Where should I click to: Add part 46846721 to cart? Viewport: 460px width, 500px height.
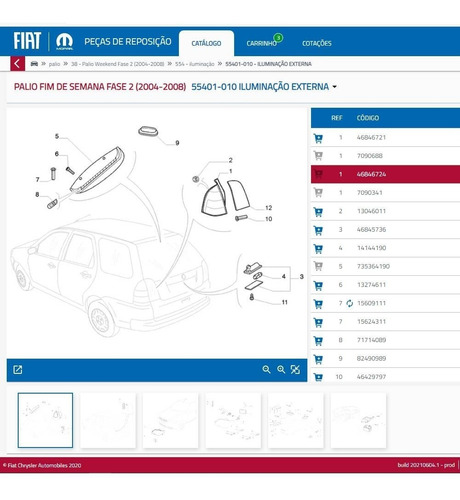point(318,138)
